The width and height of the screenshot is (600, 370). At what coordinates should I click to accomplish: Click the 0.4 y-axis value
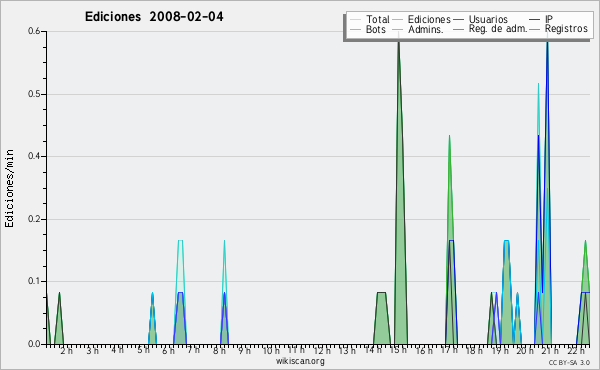[x=34, y=156]
